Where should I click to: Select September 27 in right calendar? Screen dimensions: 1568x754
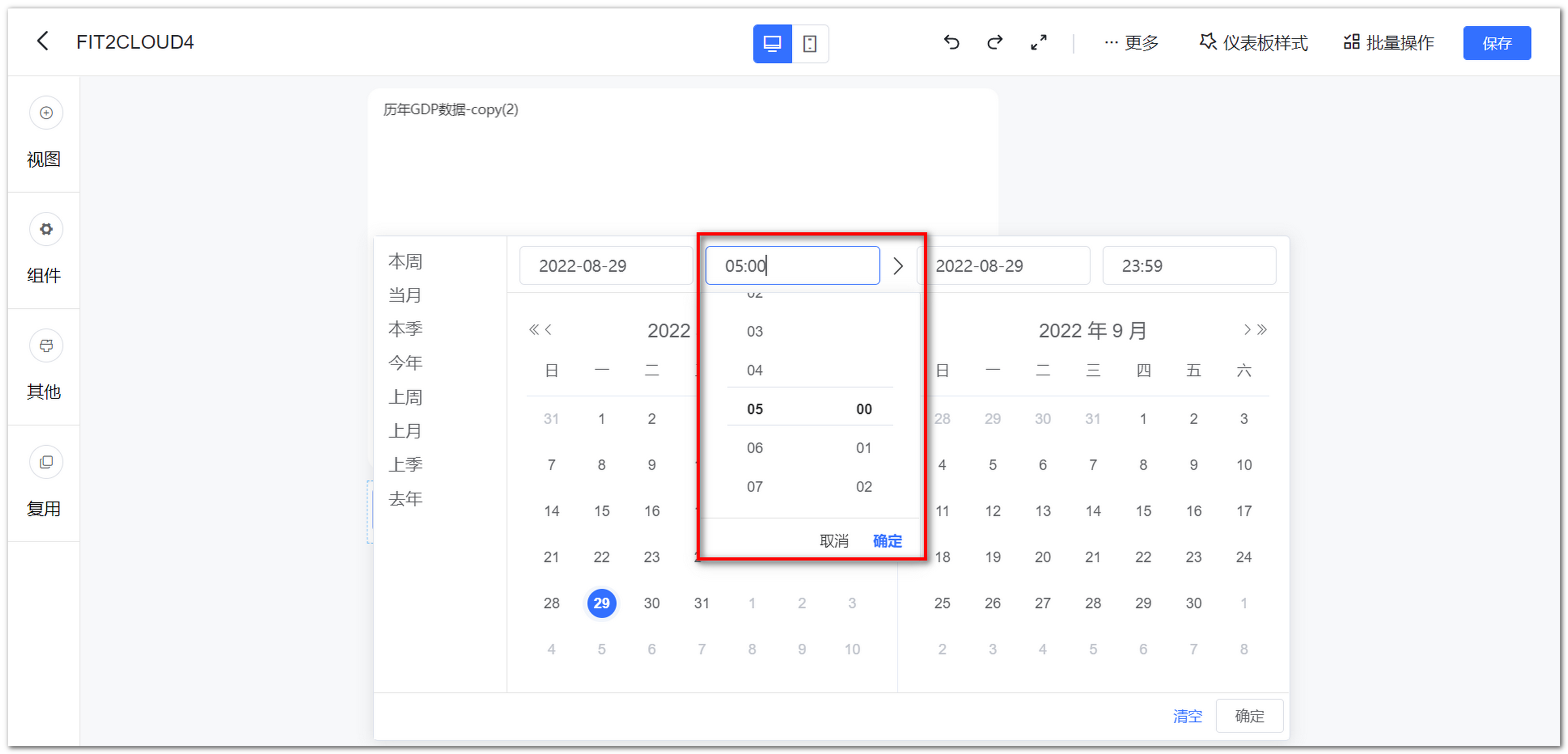(x=1043, y=602)
